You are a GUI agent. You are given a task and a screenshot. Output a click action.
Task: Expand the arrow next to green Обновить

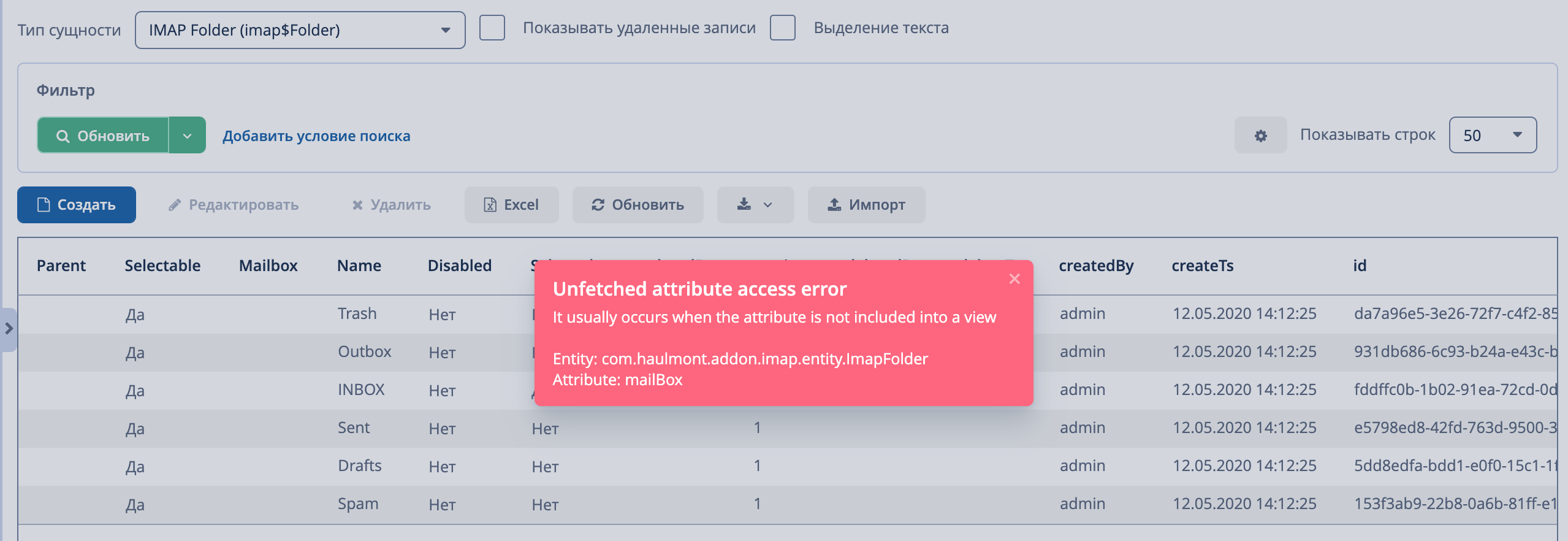coord(188,135)
